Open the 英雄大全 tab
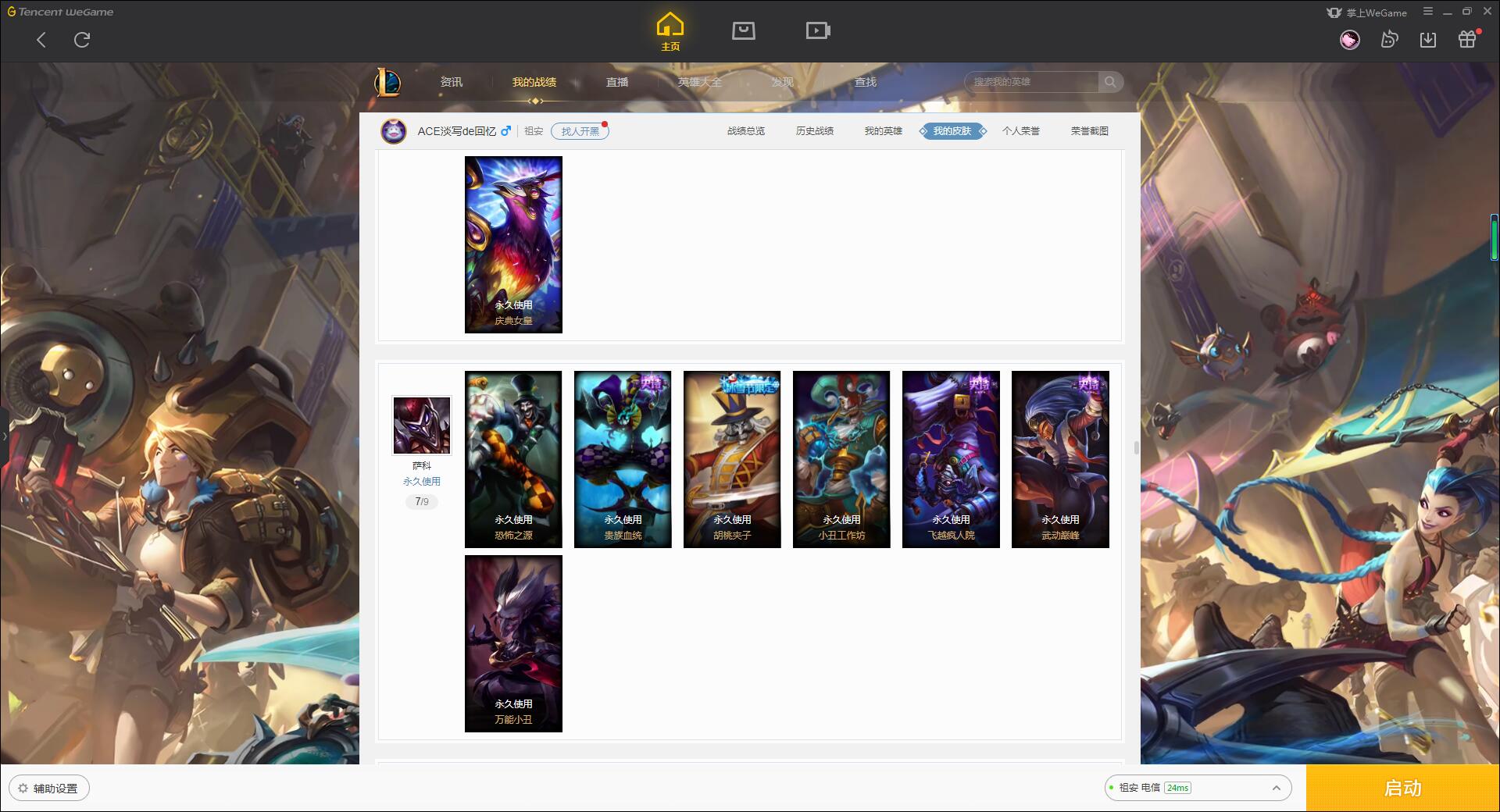The width and height of the screenshot is (1500, 812). (700, 82)
